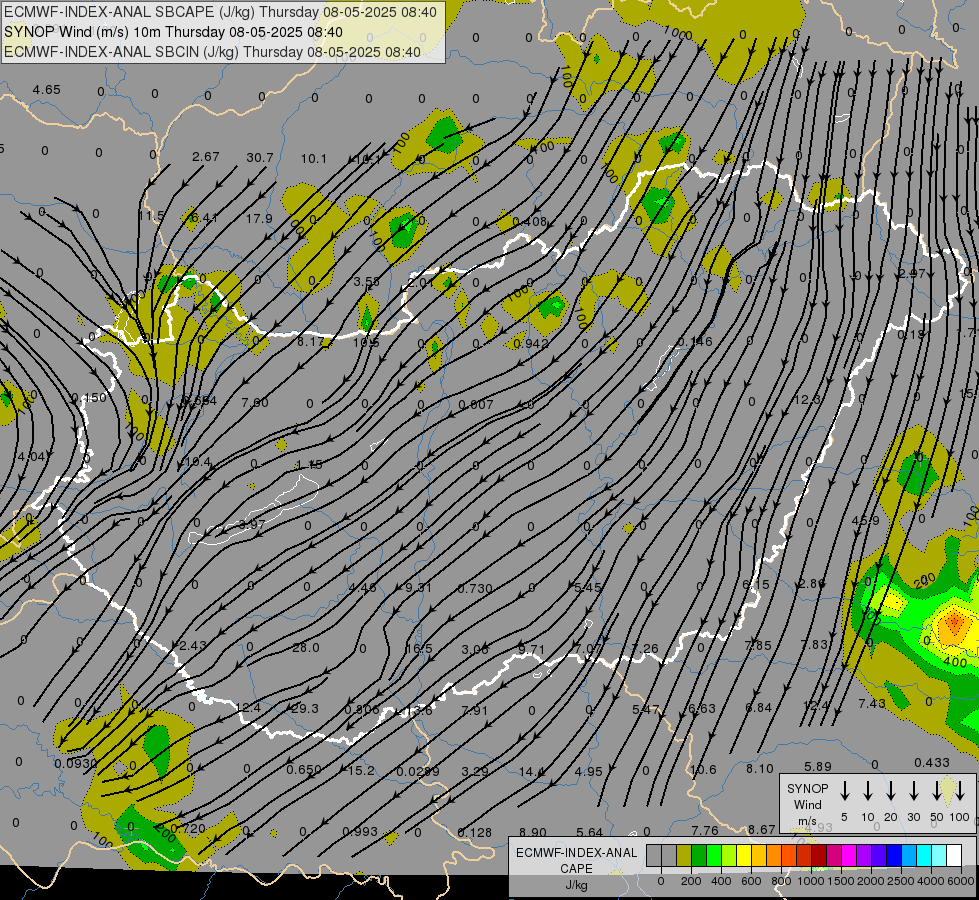Click the 10 m/s wind arrow in legend
Image resolution: width=979 pixels, height=900 pixels.
868,791
